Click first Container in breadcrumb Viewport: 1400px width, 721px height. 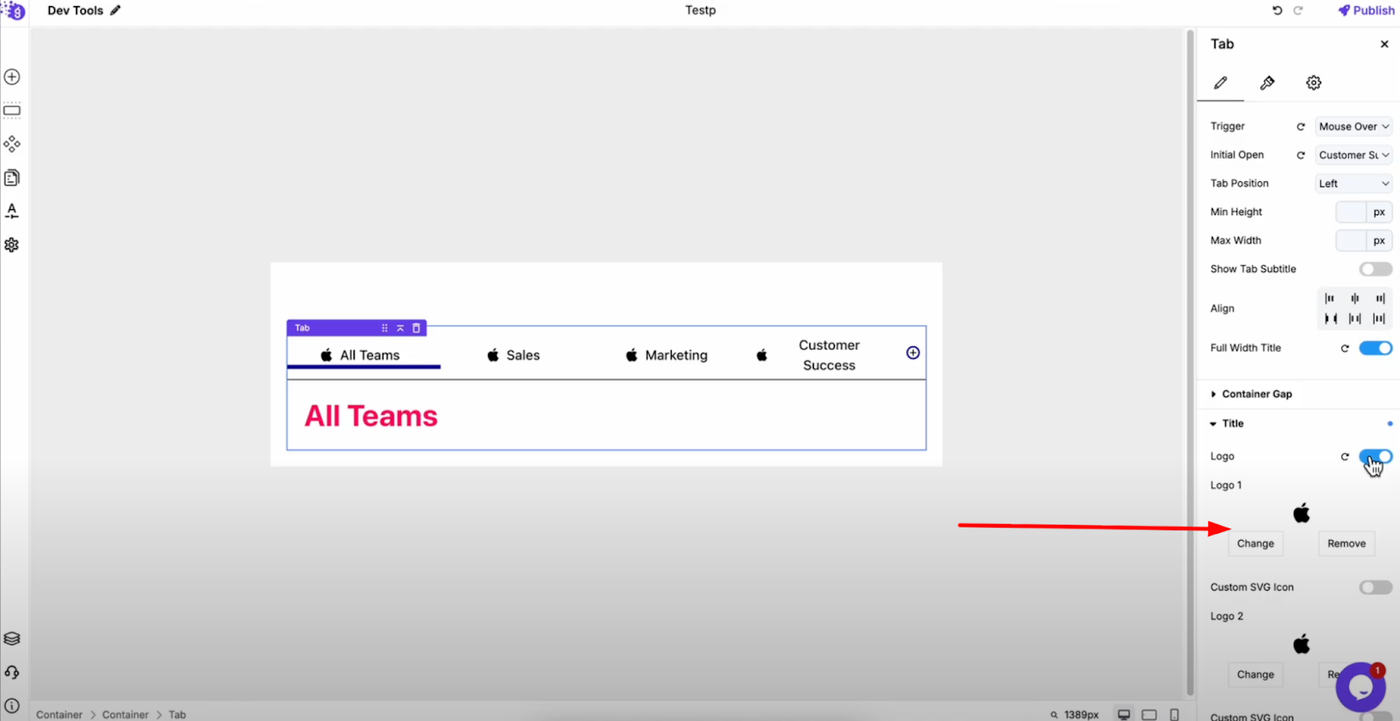tap(60, 715)
